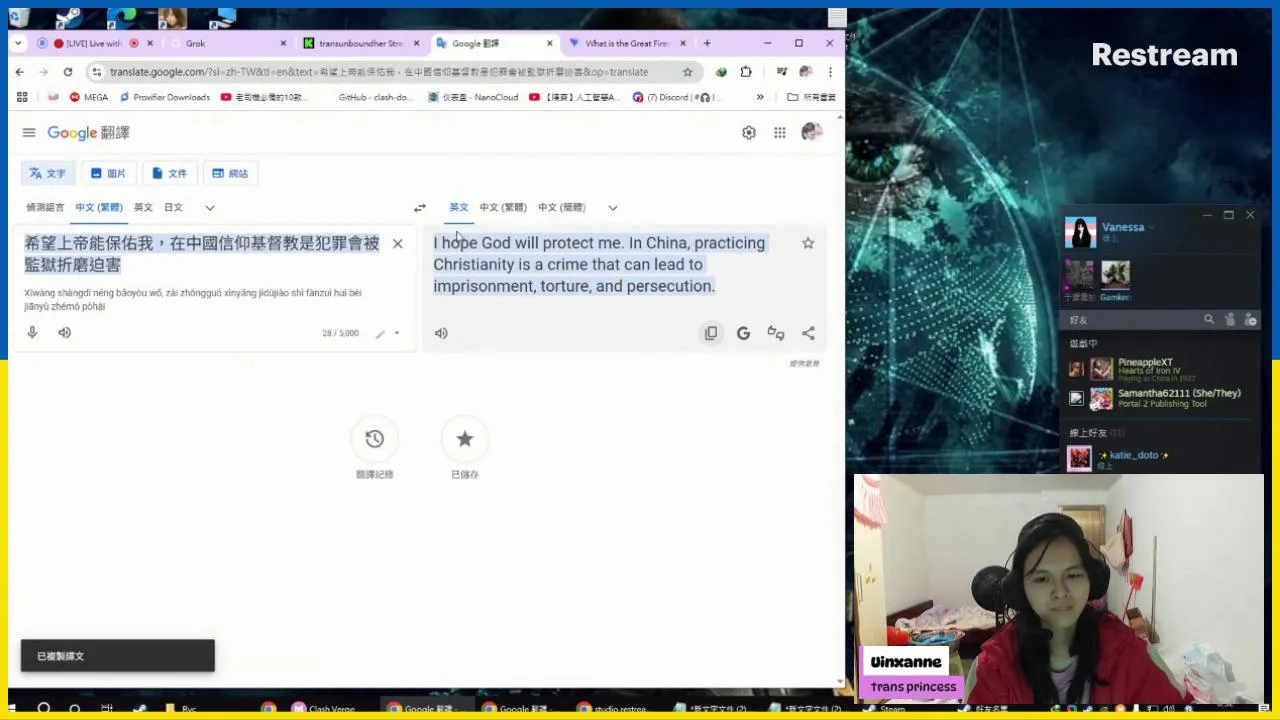The width and height of the screenshot is (1280, 720).
Task: Clear the source text with X
Action: pos(397,244)
